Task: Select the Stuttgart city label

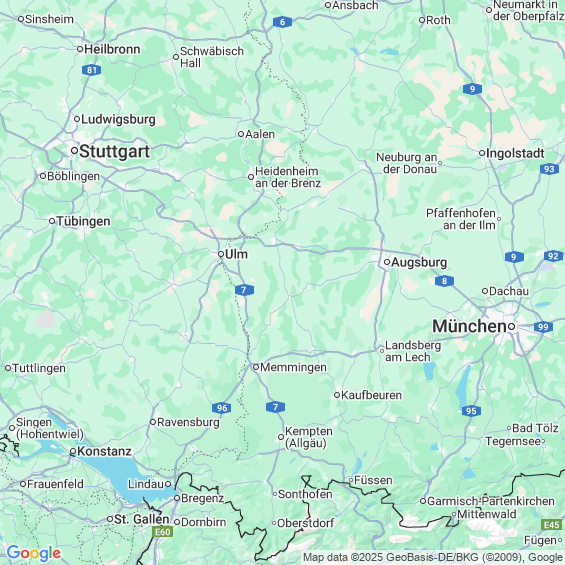Action: coord(114,151)
